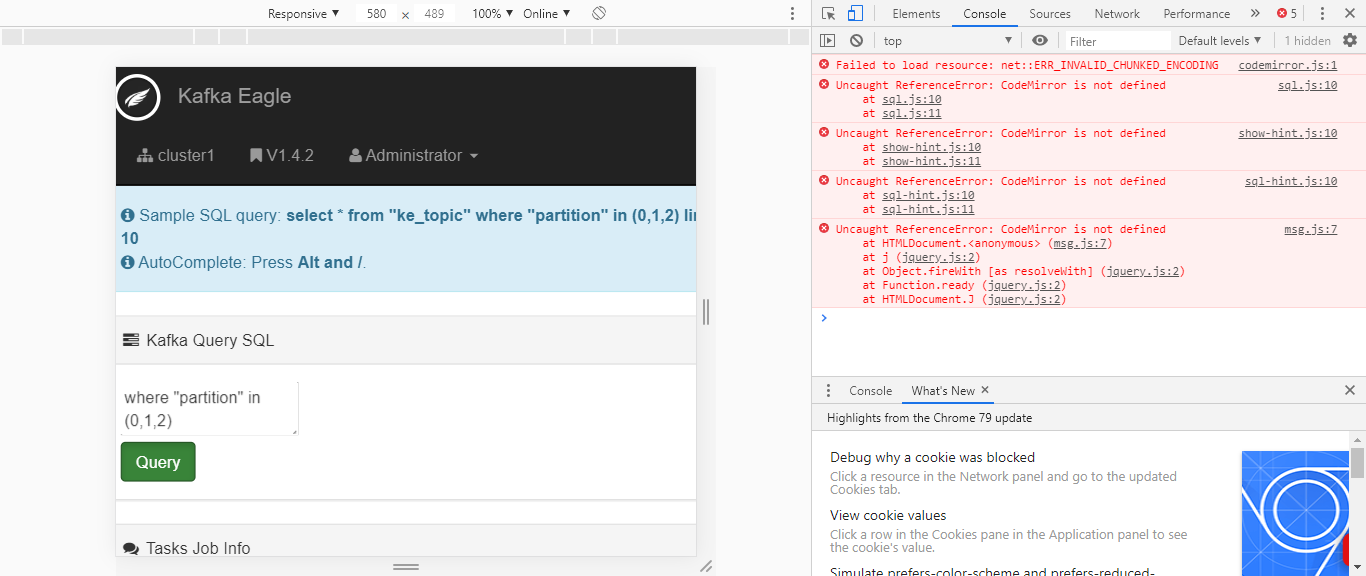Click the console Filter input

tap(1116, 41)
